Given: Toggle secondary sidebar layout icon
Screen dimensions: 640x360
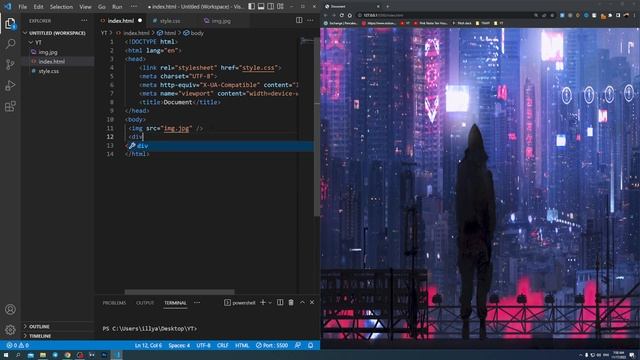Looking at the screenshot, I should click(x=271, y=7).
